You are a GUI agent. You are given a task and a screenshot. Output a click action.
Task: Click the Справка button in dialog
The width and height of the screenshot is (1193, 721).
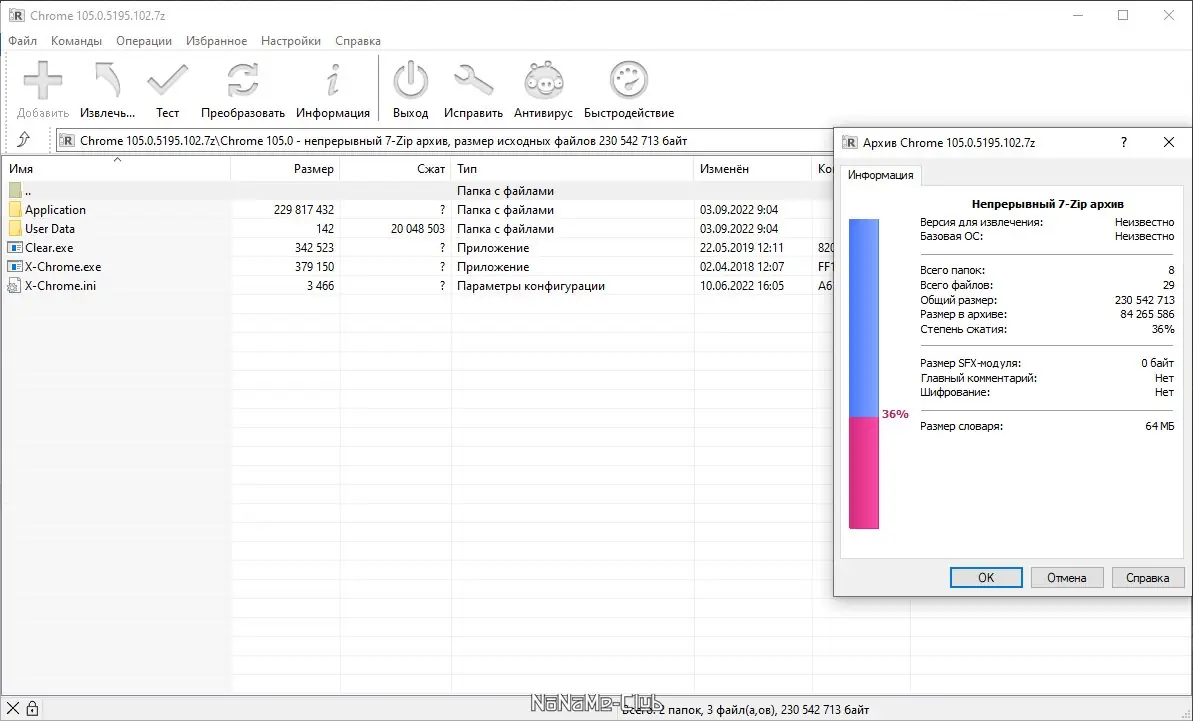(x=1147, y=577)
